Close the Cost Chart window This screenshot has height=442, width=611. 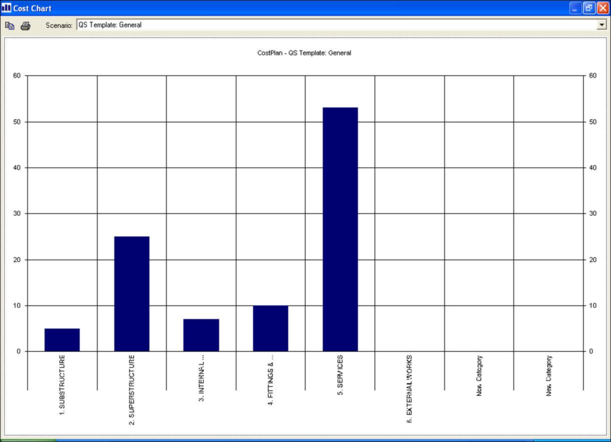(603, 7)
